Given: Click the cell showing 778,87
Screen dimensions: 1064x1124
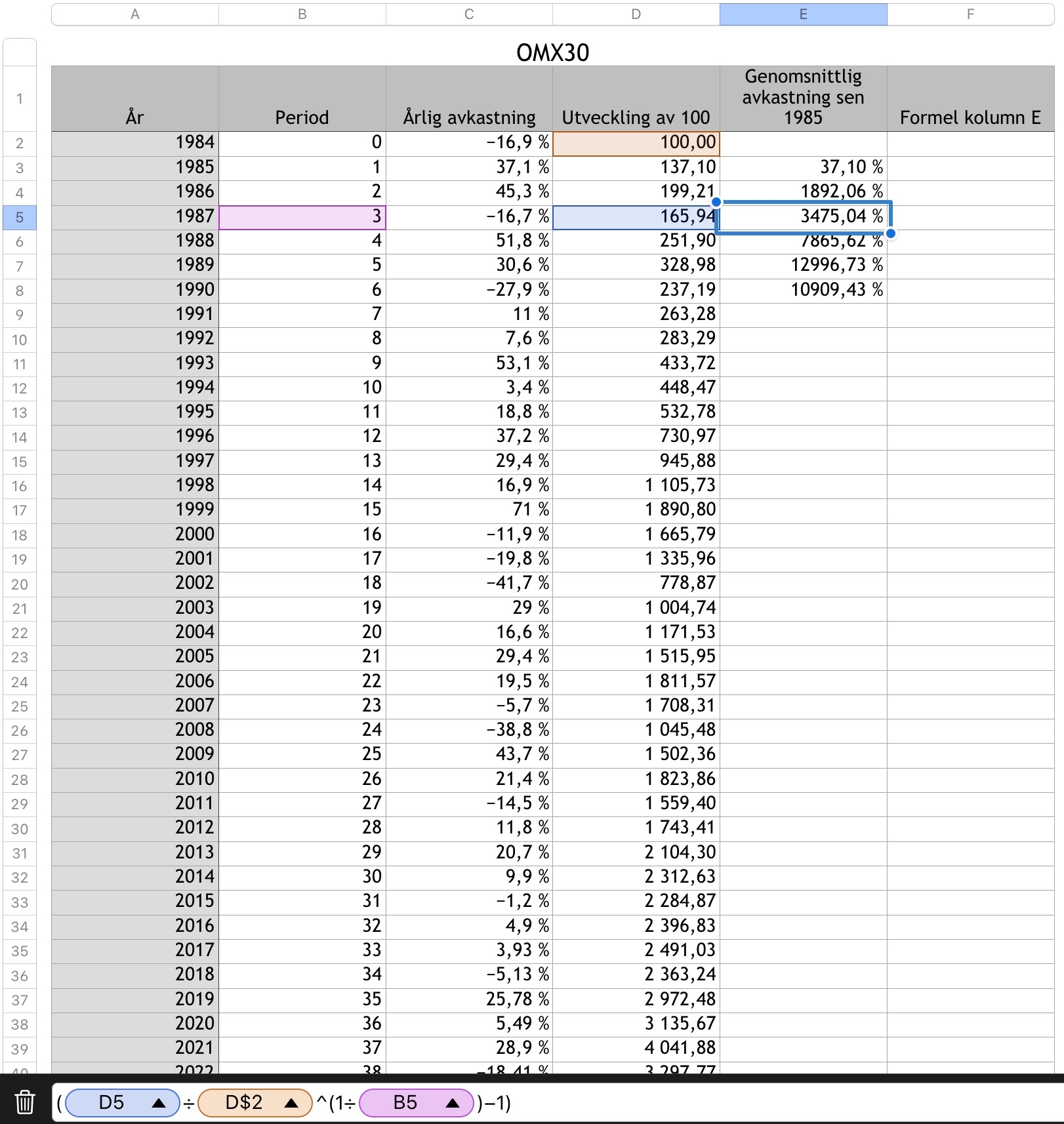Looking at the screenshot, I should (x=636, y=584).
